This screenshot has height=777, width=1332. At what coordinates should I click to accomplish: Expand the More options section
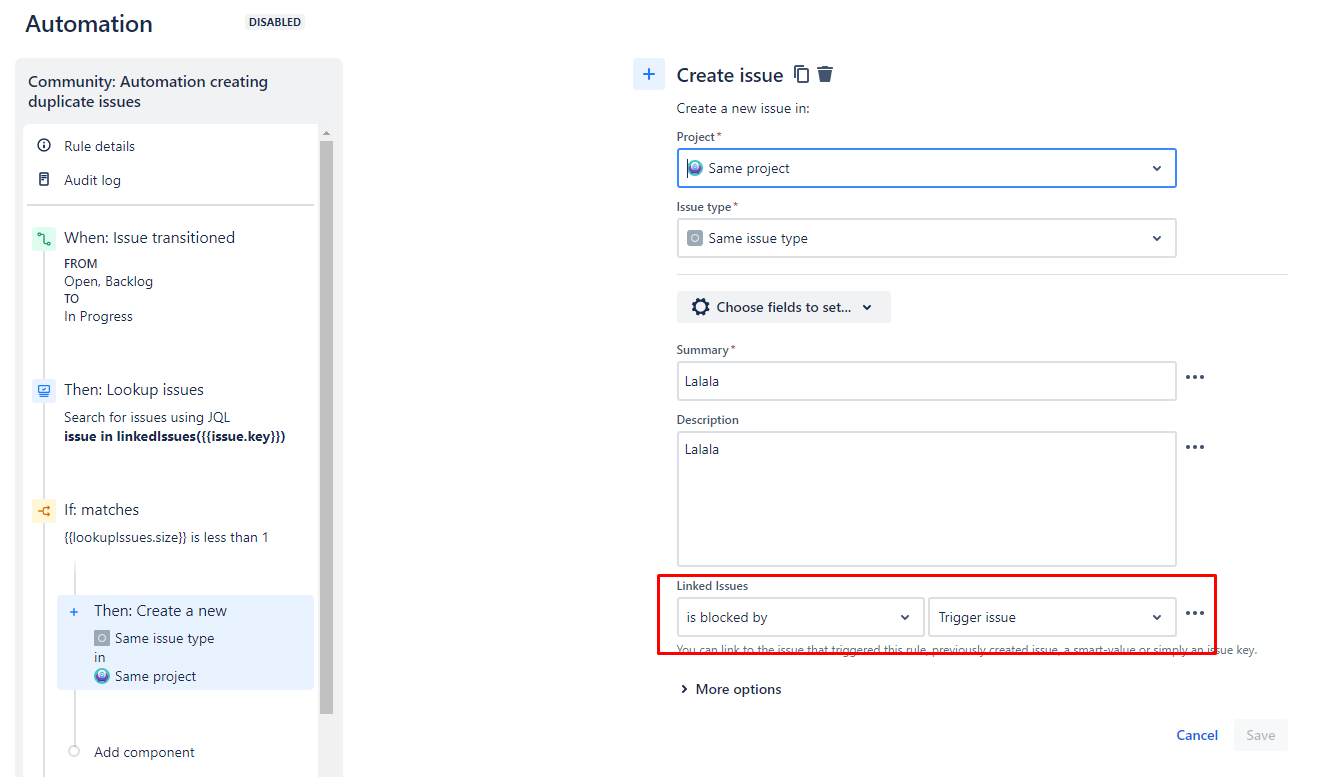click(x=729, y=688)
